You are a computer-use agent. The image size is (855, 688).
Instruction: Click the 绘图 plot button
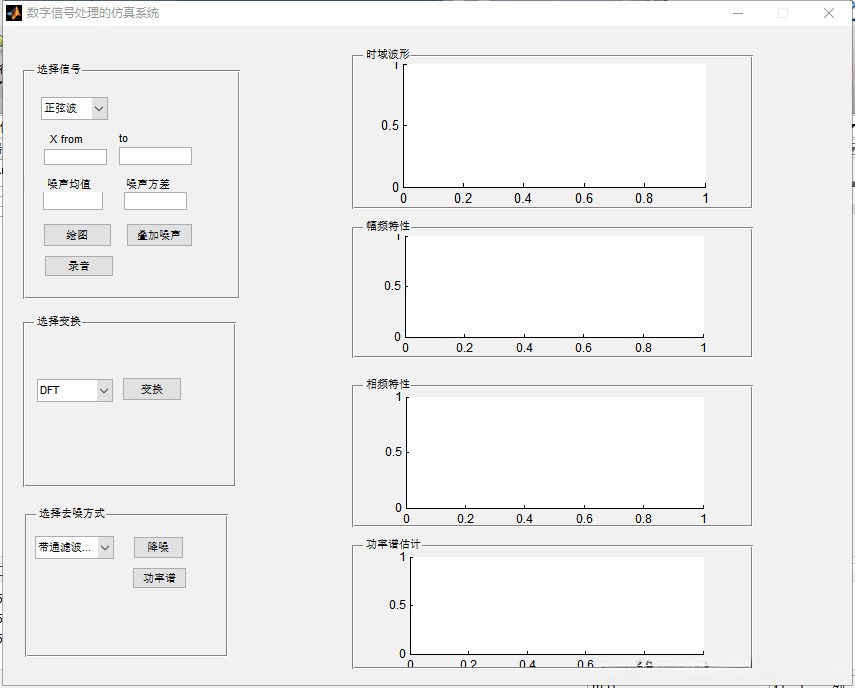pyautogui.click(x=77, y=235)
